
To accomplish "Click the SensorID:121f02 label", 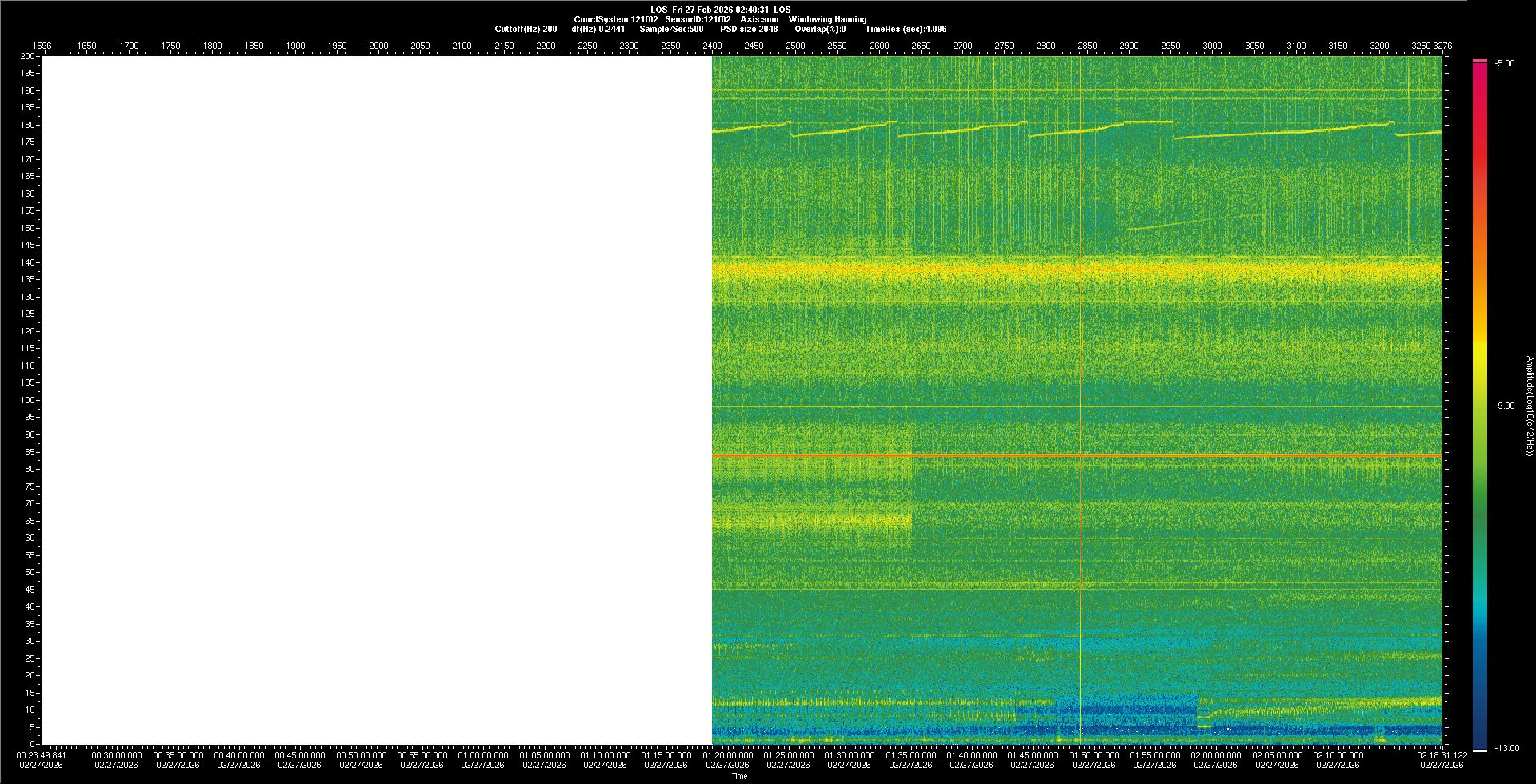I will tap(698, 19).
